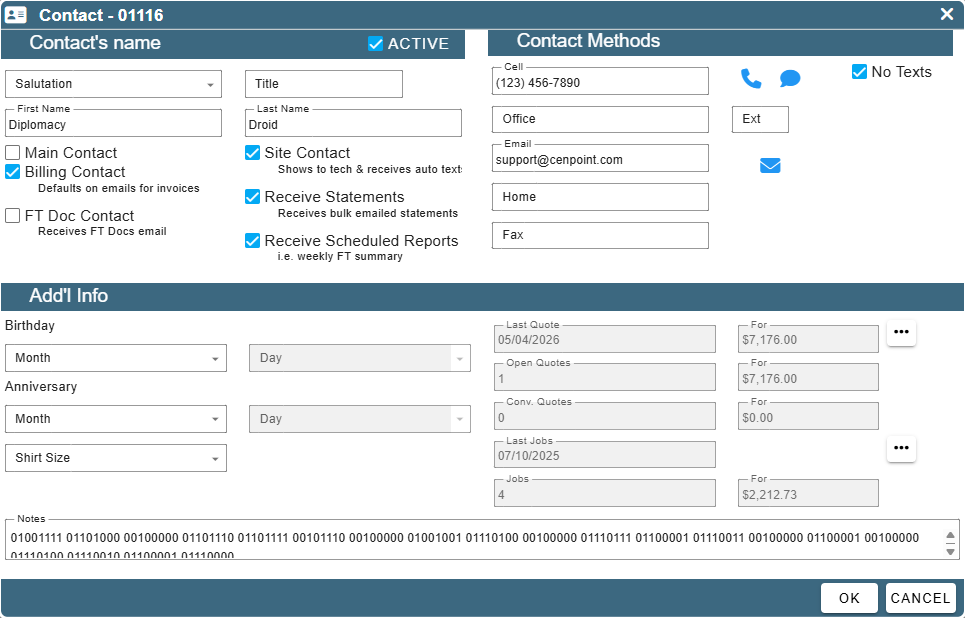Open the Last Jobs ellipsis button

pyautogui.click(x=901, y=448)
